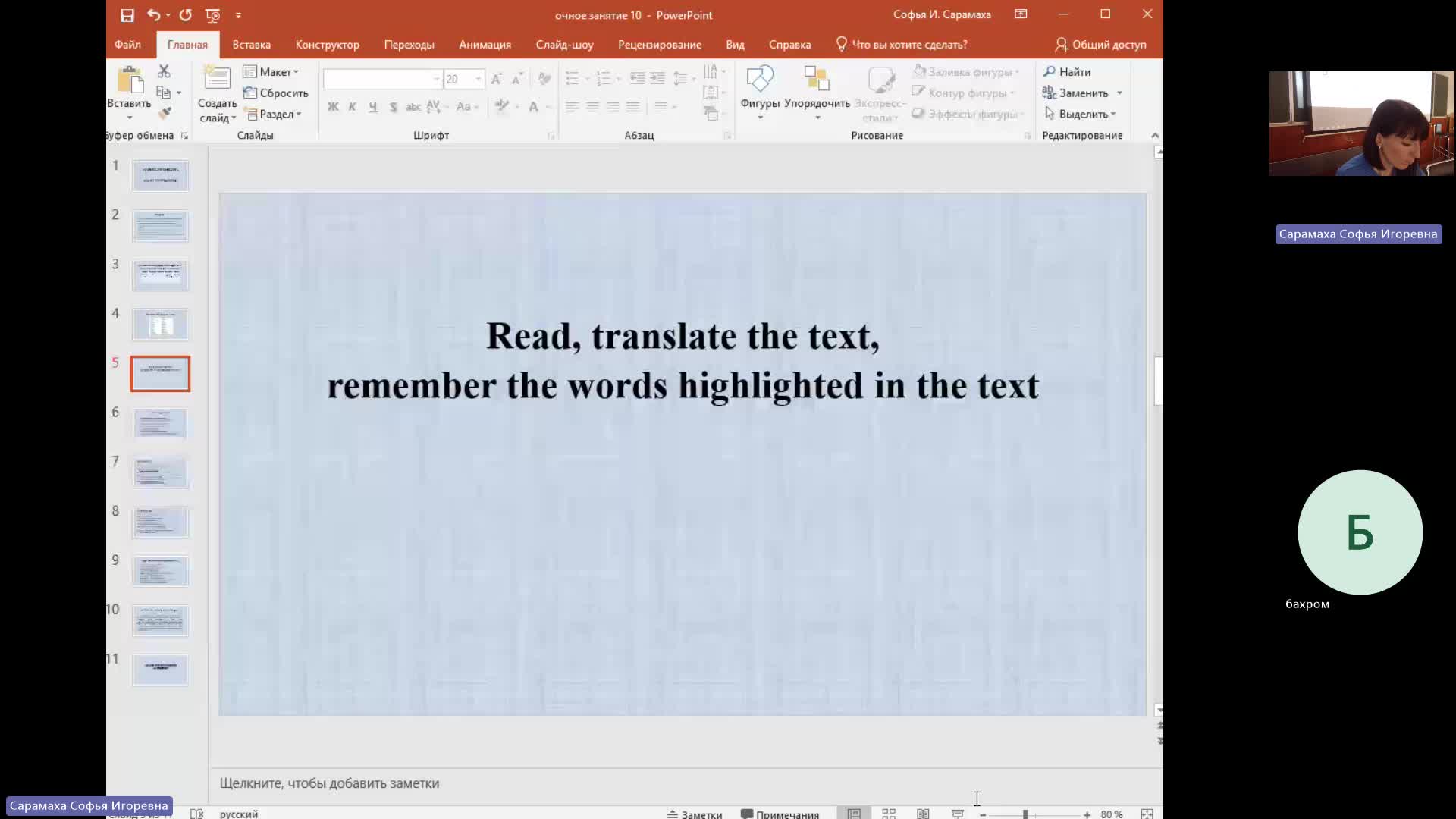
Task: Start slideshow from the quick access toolbar
Action: pos(213,15)
